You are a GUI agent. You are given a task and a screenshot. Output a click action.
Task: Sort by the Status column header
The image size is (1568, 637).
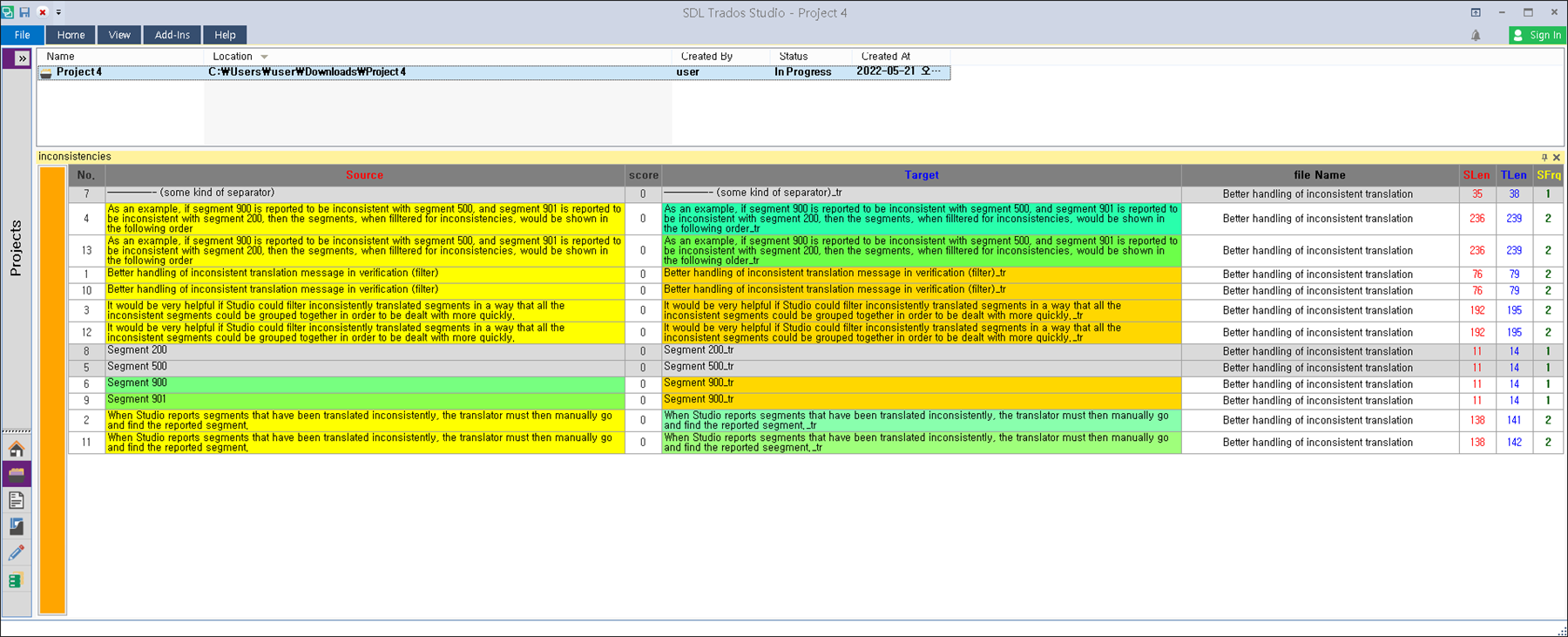pos(793,57)
